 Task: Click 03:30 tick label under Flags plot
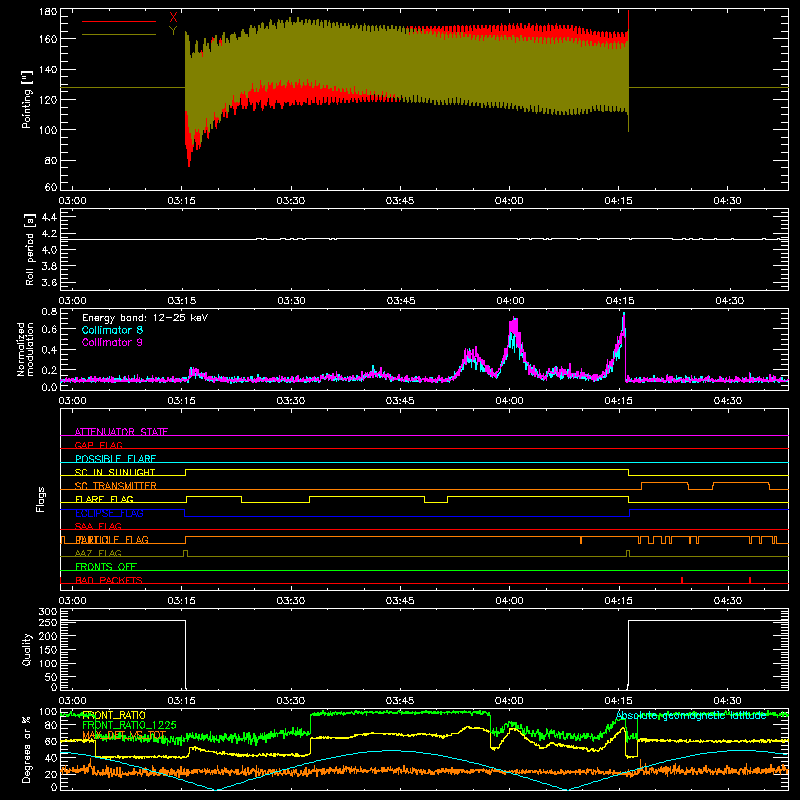click(291, 601)
